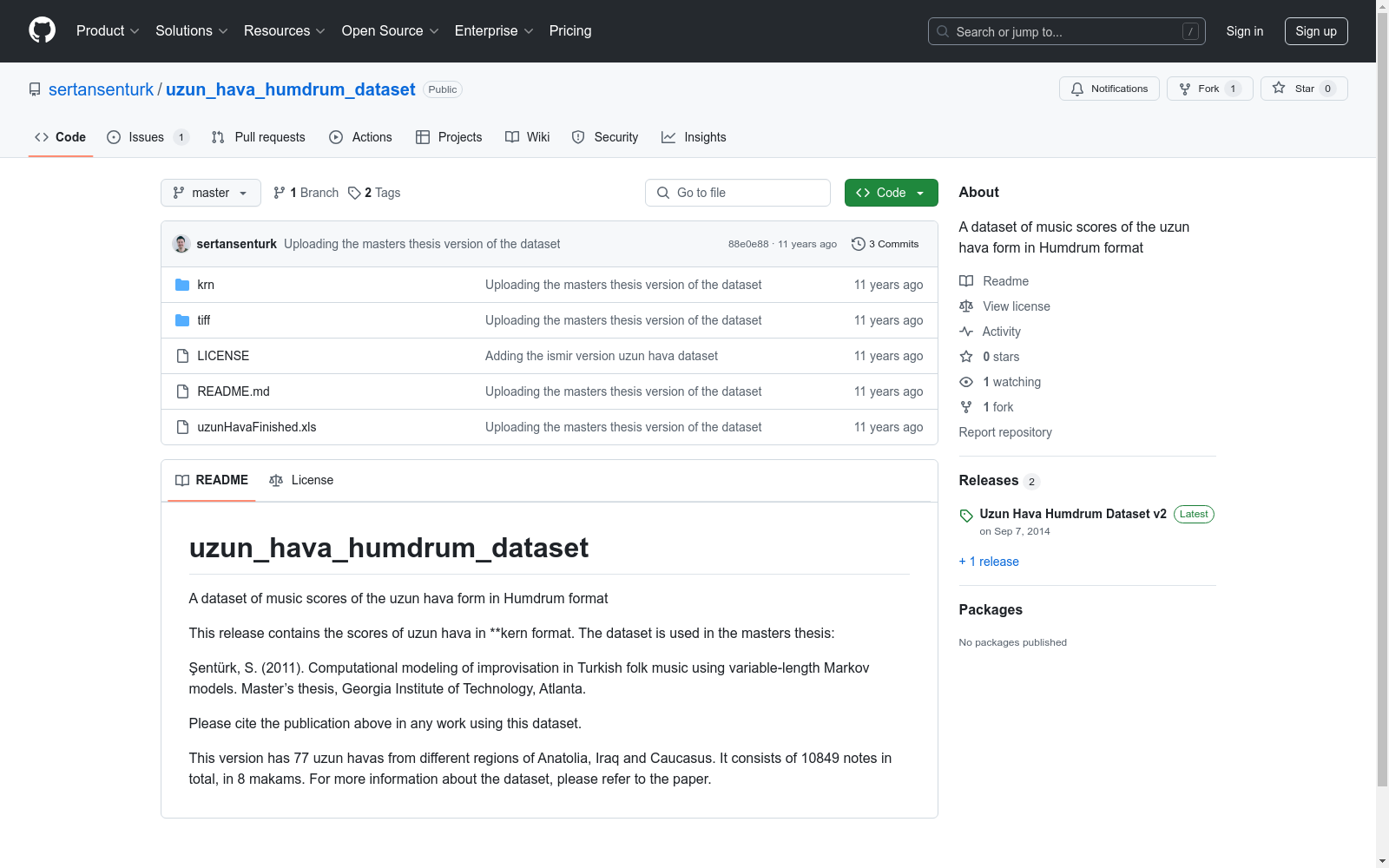Click the LICENSE file icon
This screenshot has height=868, width=1389.
tap(182, 356)
